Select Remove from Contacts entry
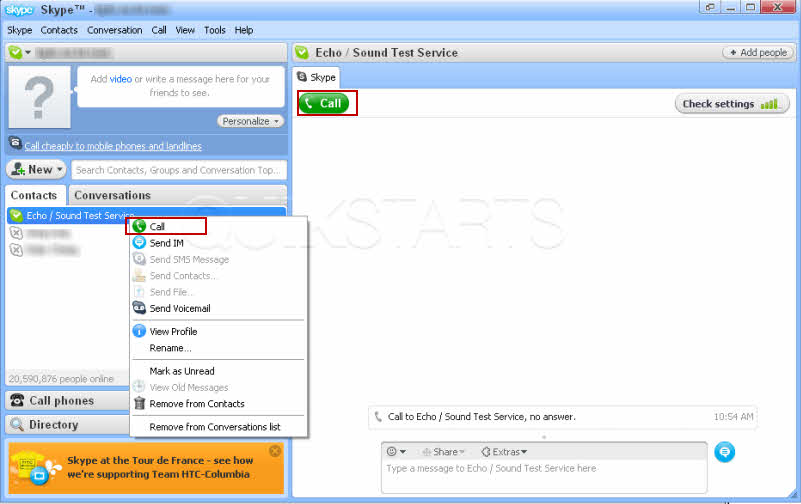Viewport: 801px width, 504px height. pyautogui.click(x=197, y=403)
